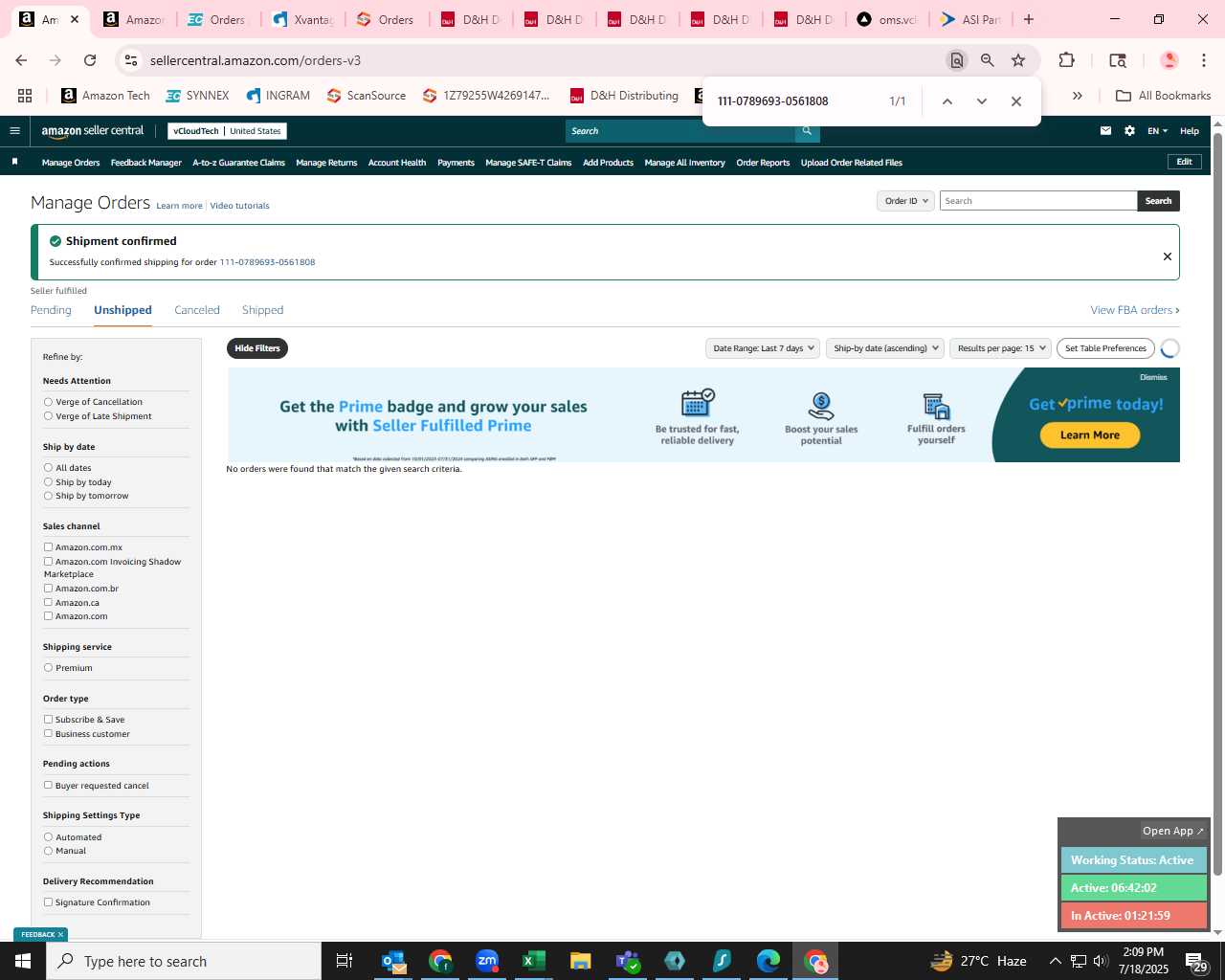Click the Learn More prime button
1225x980 pixels.
[x=1089, y=434]
